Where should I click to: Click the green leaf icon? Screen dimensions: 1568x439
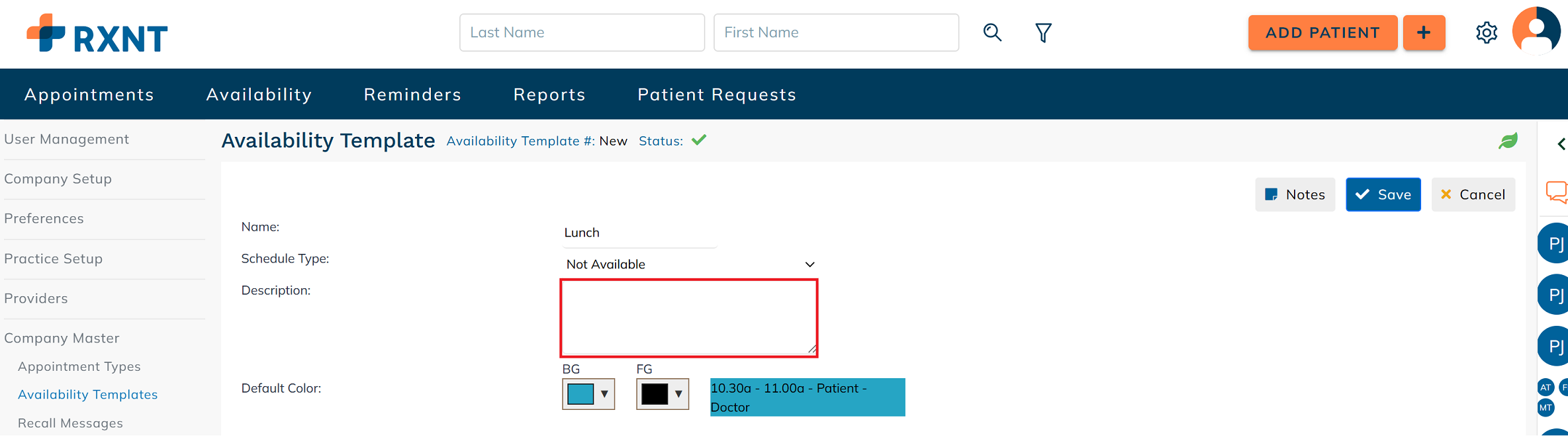coord(1508,141)
